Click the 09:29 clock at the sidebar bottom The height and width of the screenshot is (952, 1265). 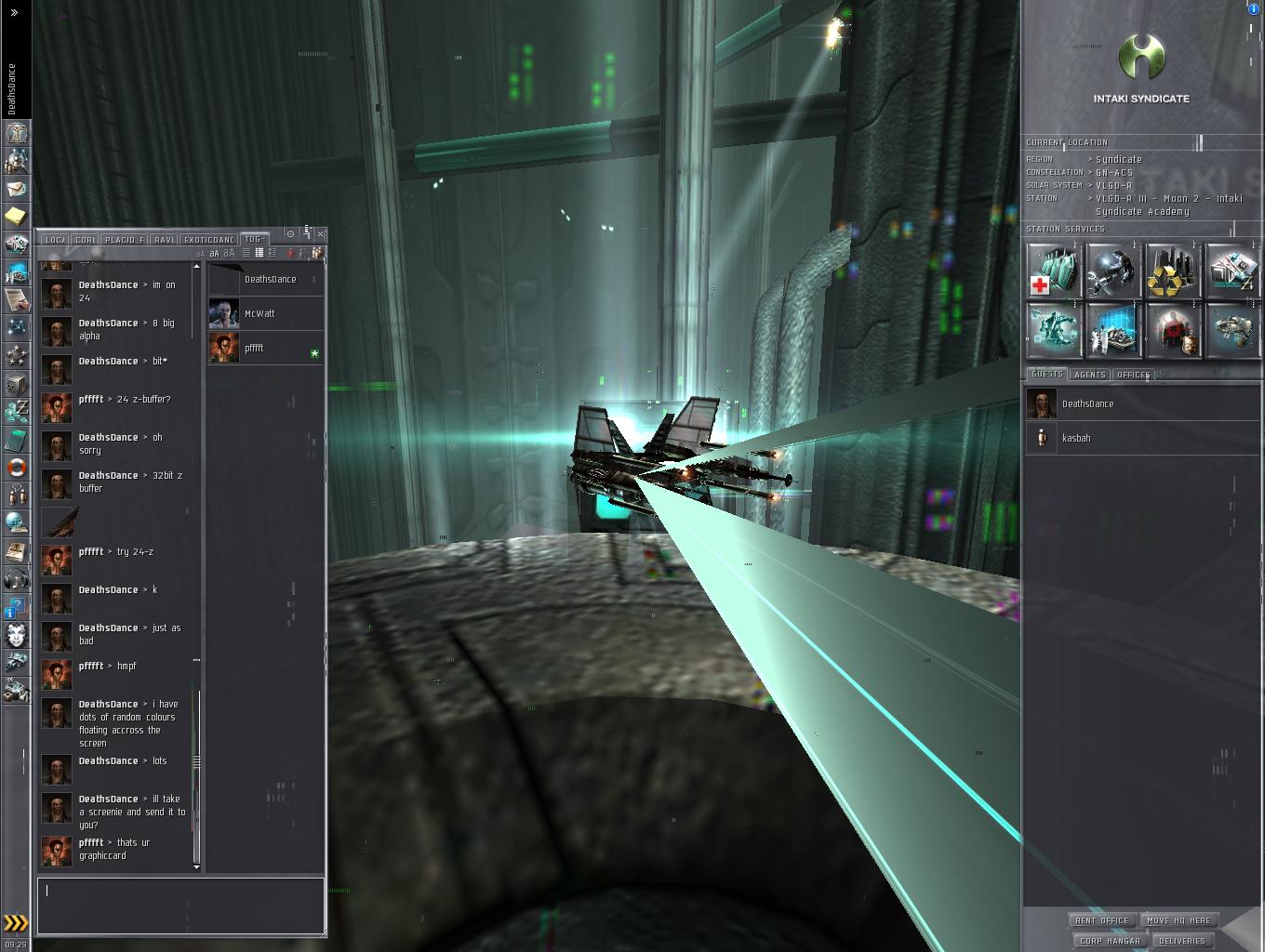[x=16, y=944]
